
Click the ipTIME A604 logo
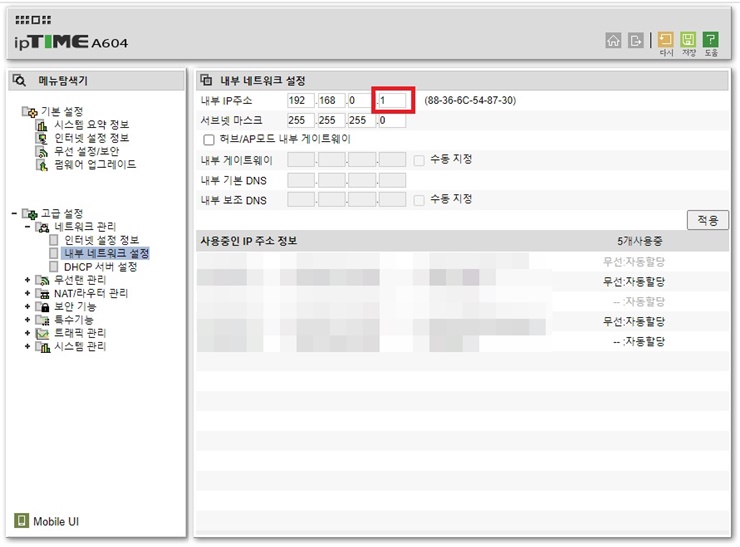click(x=71, y=42)
